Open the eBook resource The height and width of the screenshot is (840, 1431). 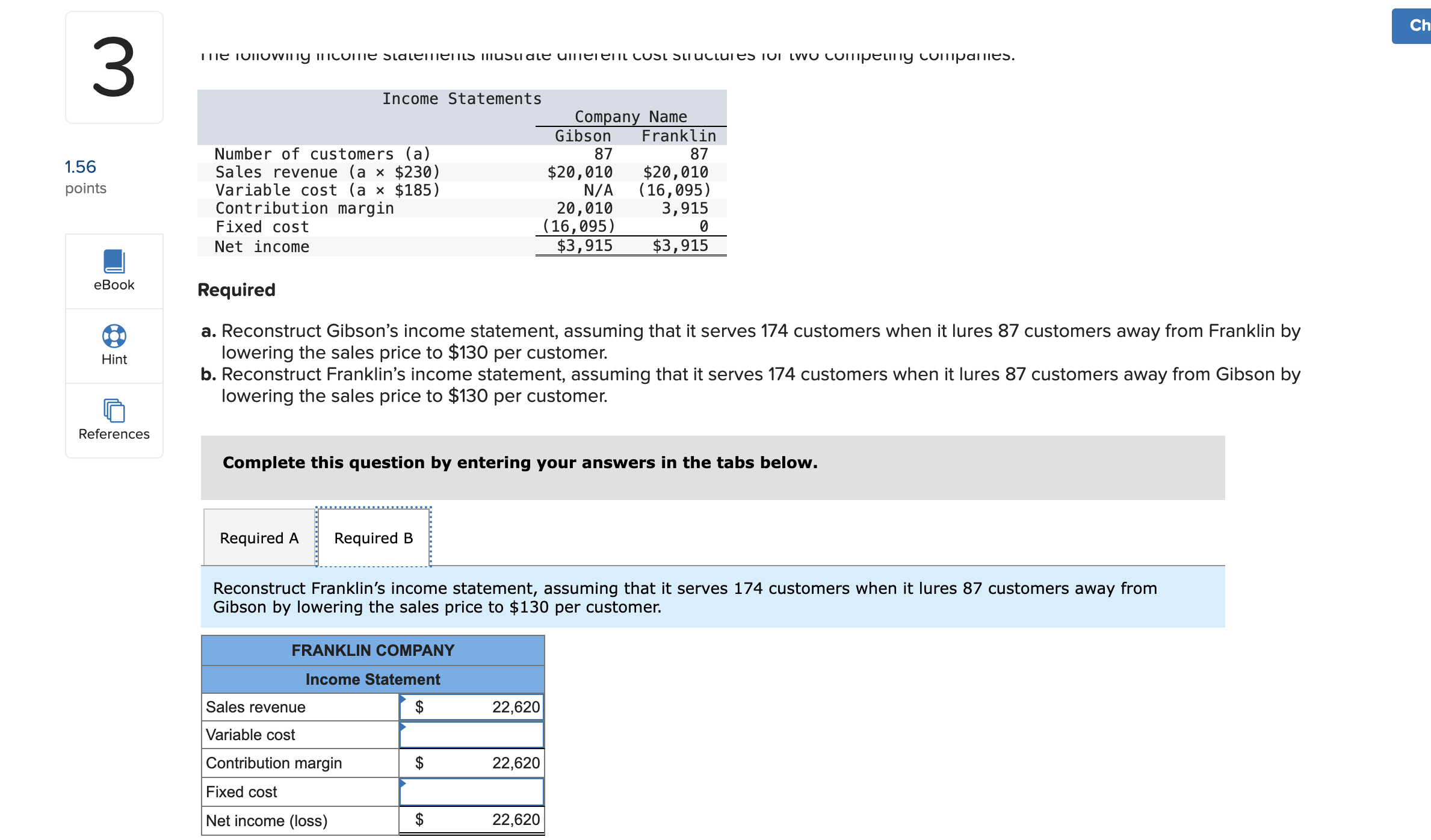(x=113, y=270)
